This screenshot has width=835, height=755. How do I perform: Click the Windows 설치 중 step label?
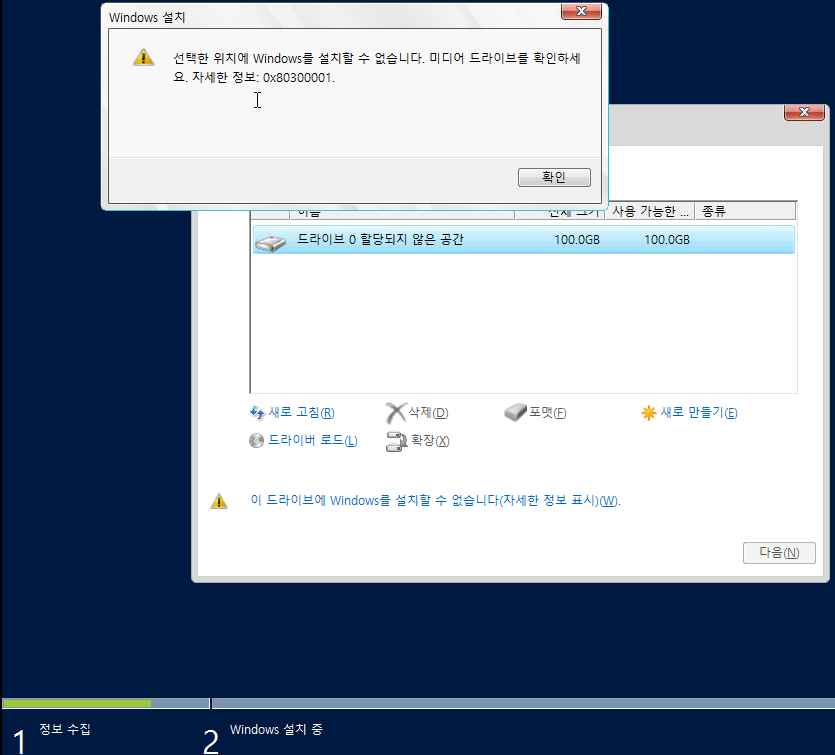[x=276, y=729]
